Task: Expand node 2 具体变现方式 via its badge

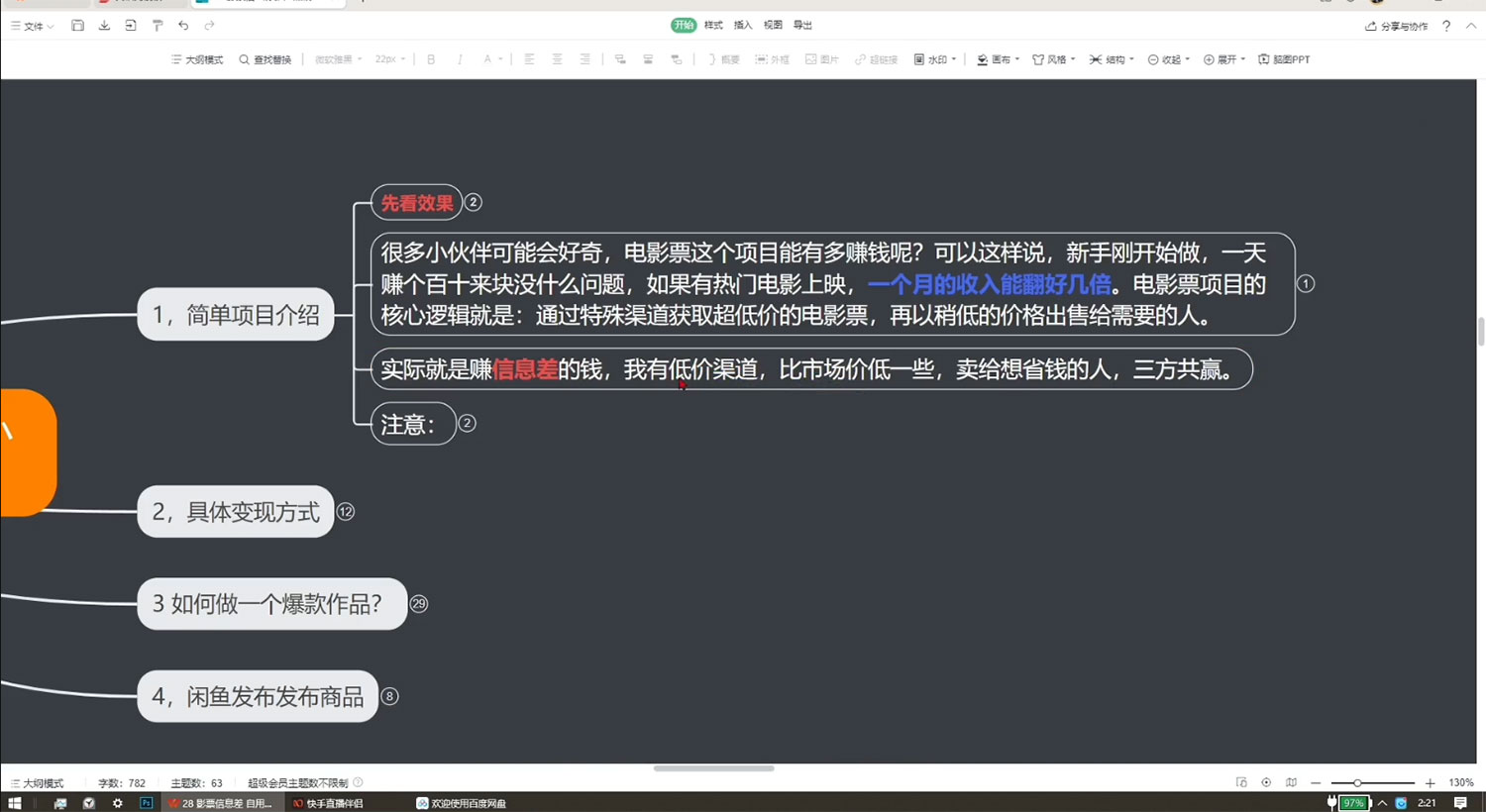Action: (x=346, y=512)
